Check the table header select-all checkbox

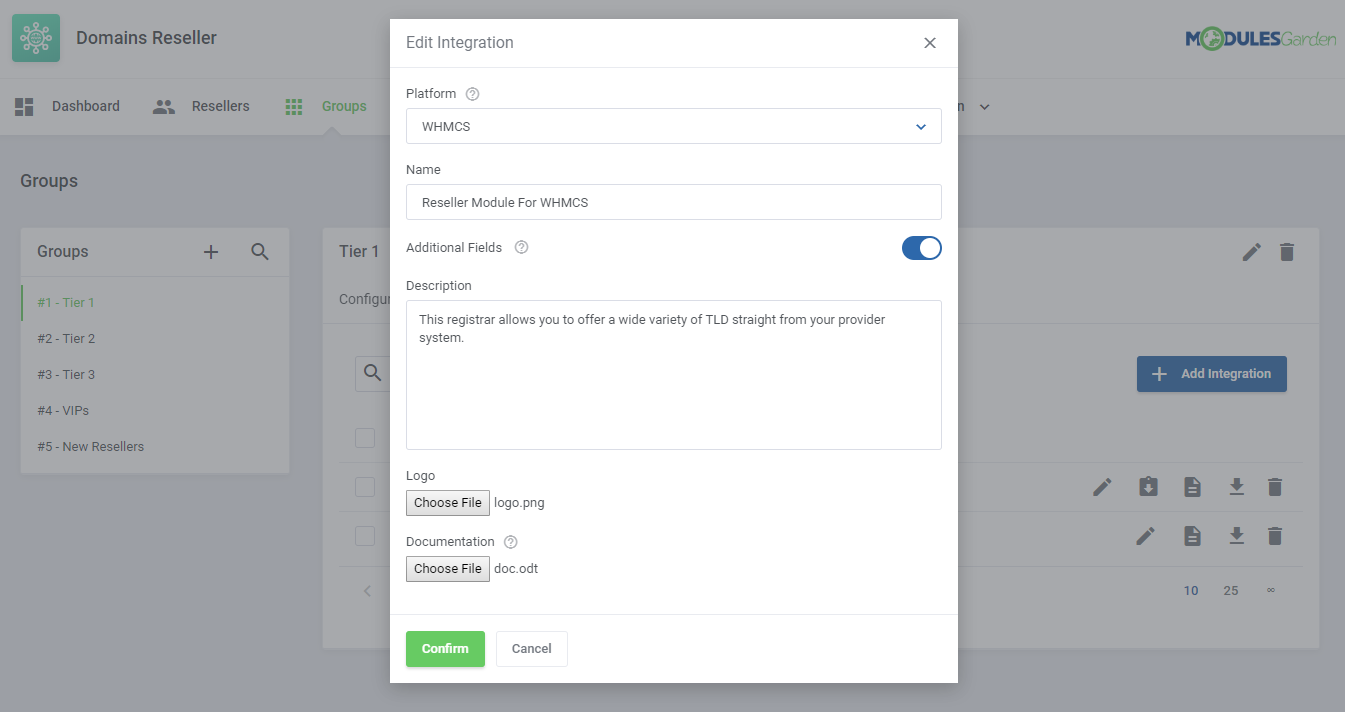pos(365,438)
